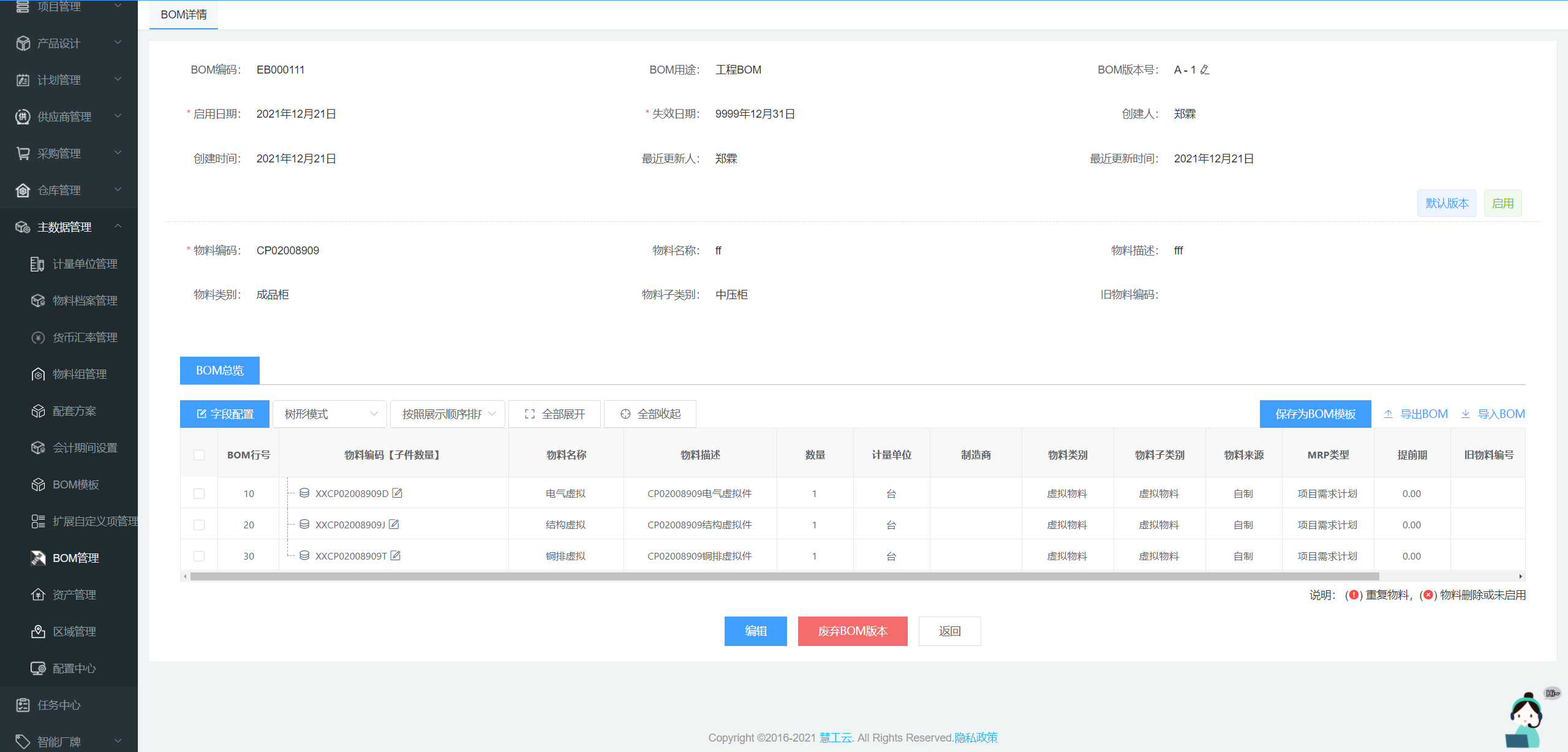The height and width of the screenshot is (752, 1568).
Task: Click the 全部收起 collapse all button
Action: (650, 414)
